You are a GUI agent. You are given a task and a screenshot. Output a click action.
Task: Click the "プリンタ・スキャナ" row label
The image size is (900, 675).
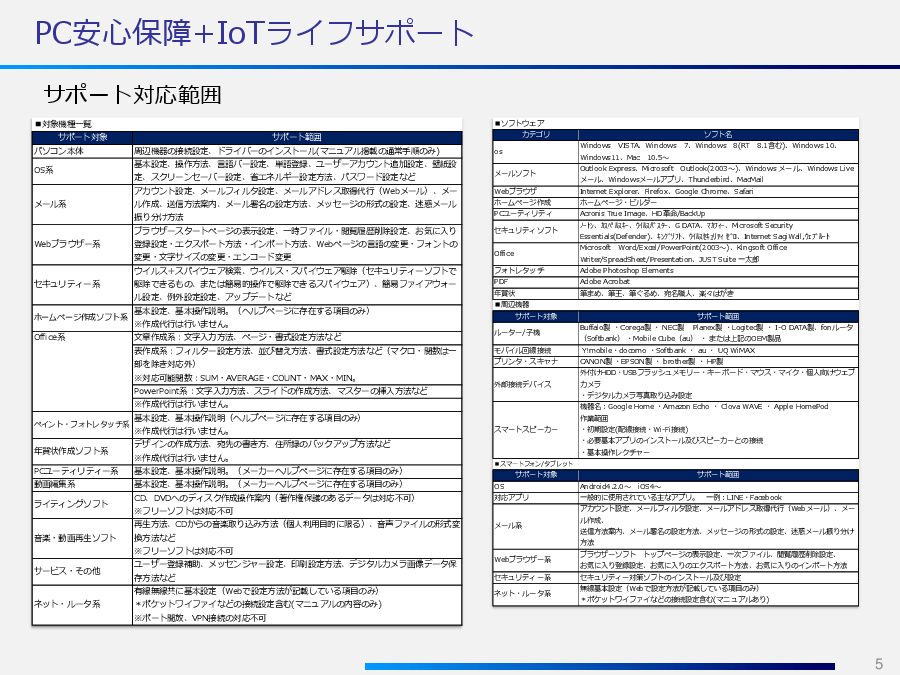pyautogui.click(x=526, y=362)
